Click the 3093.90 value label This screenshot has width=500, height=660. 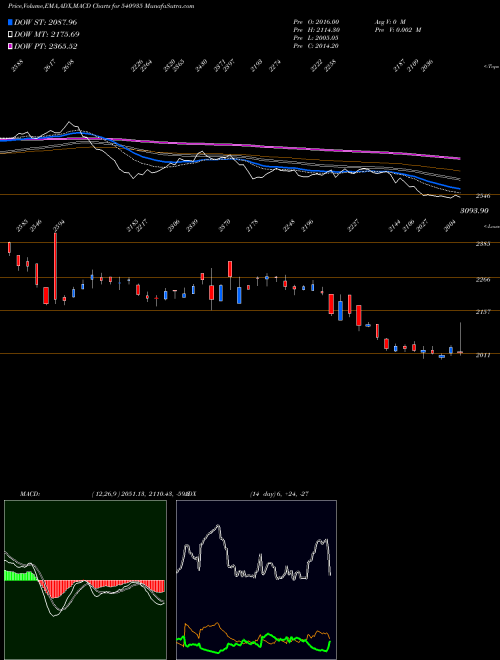(x=474, y=210)
